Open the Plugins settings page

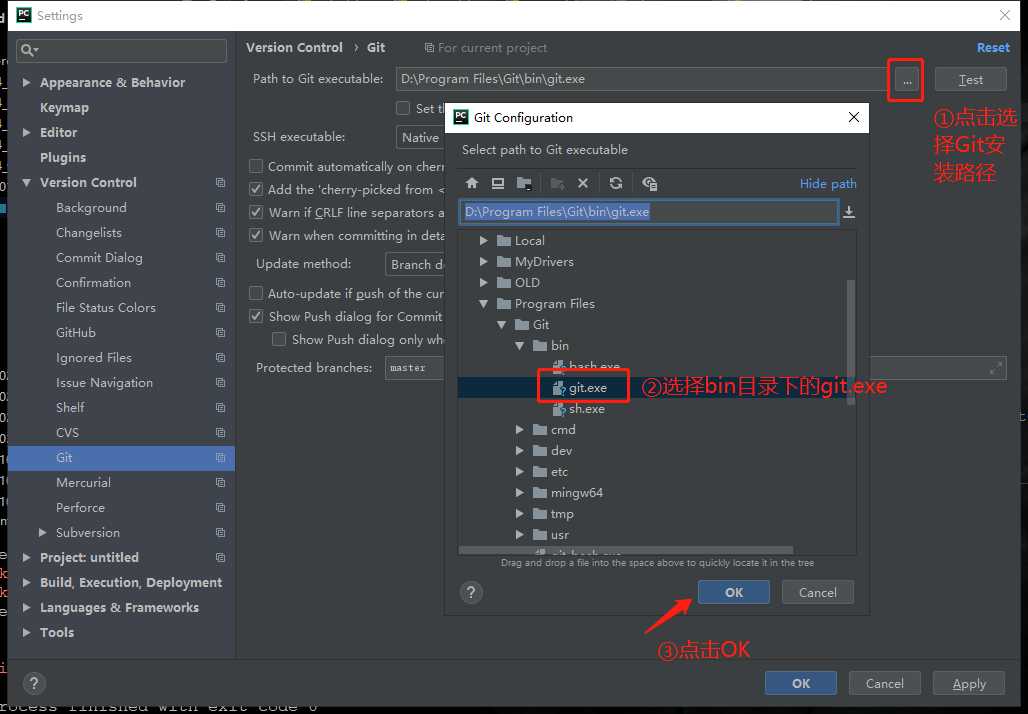[x=63, y=157]
